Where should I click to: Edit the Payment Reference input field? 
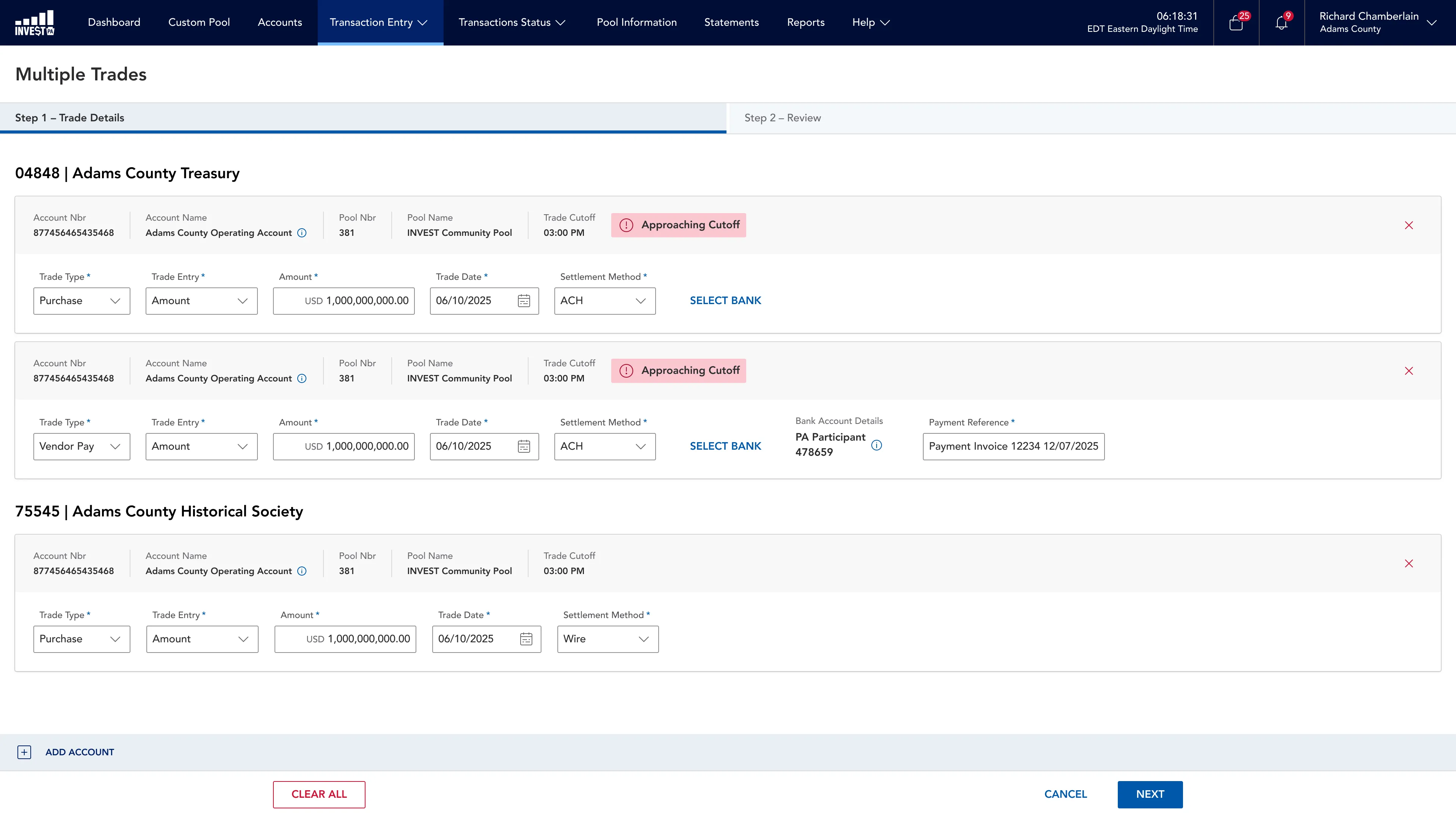click(x=1014, y=447)
